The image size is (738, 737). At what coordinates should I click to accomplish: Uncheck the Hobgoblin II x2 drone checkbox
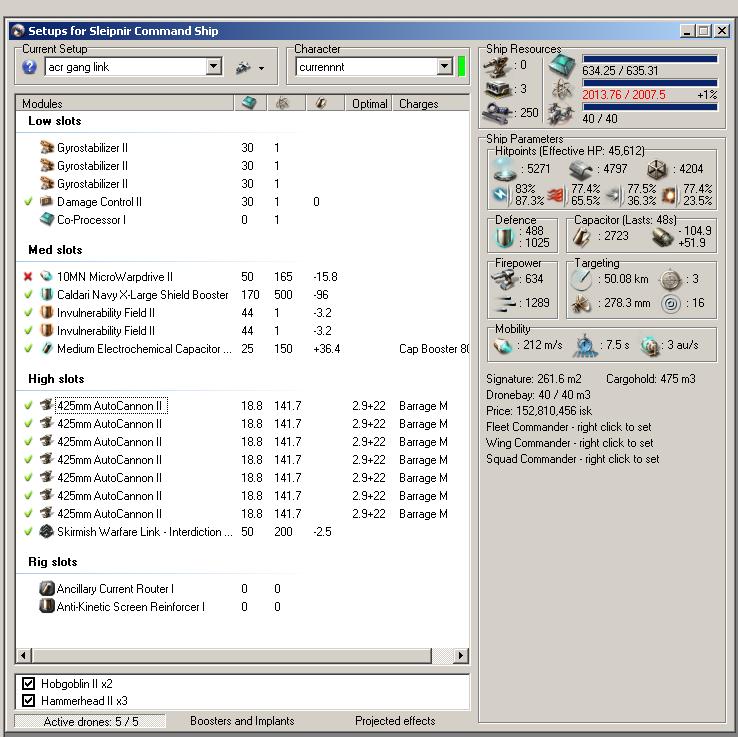(x=29, y=683)
